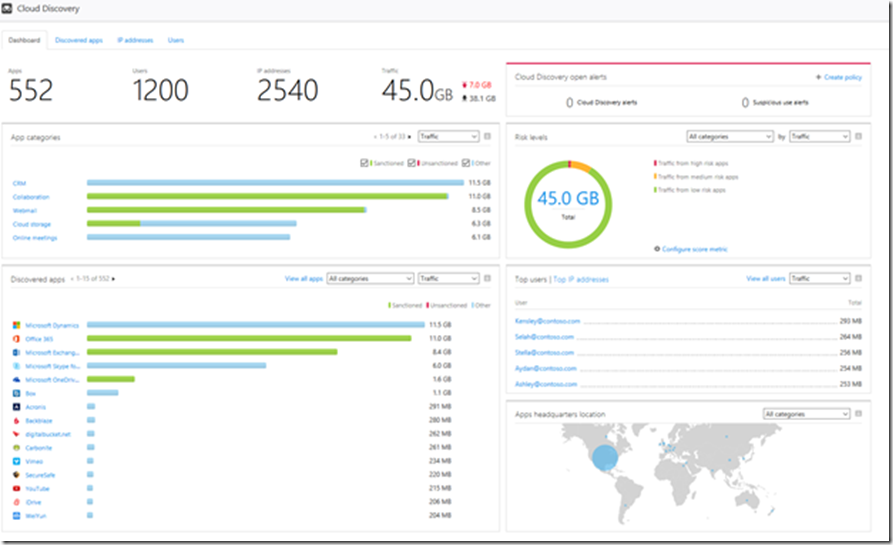Click the SecureSafe app icon

(17, 475)
